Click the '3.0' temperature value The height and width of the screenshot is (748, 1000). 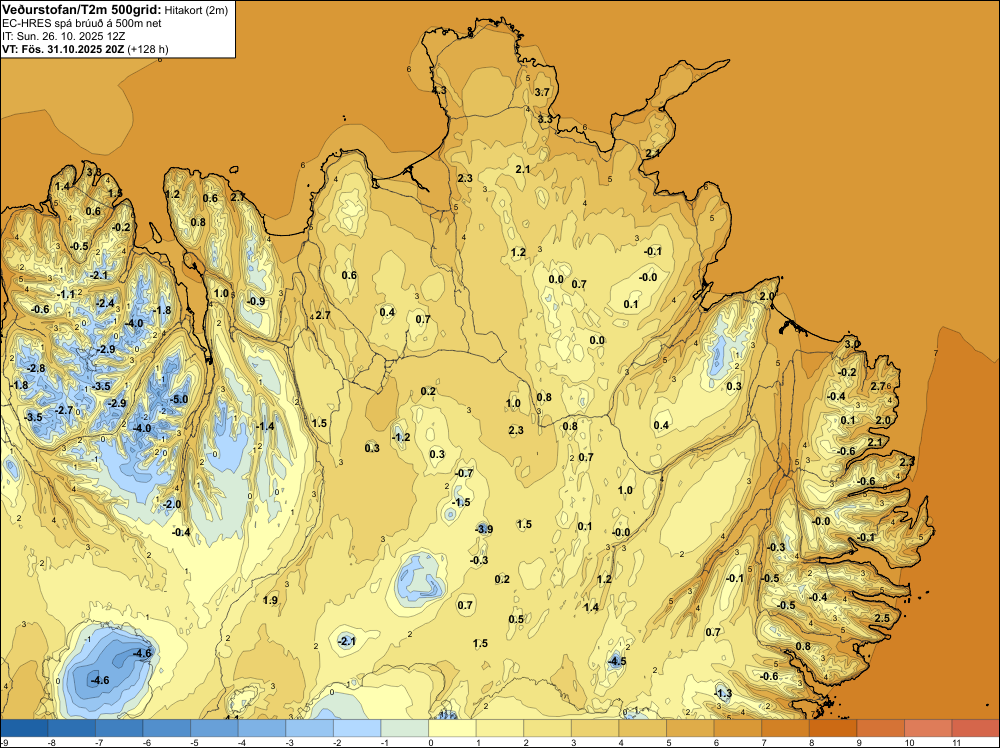(x=852, y=344)
